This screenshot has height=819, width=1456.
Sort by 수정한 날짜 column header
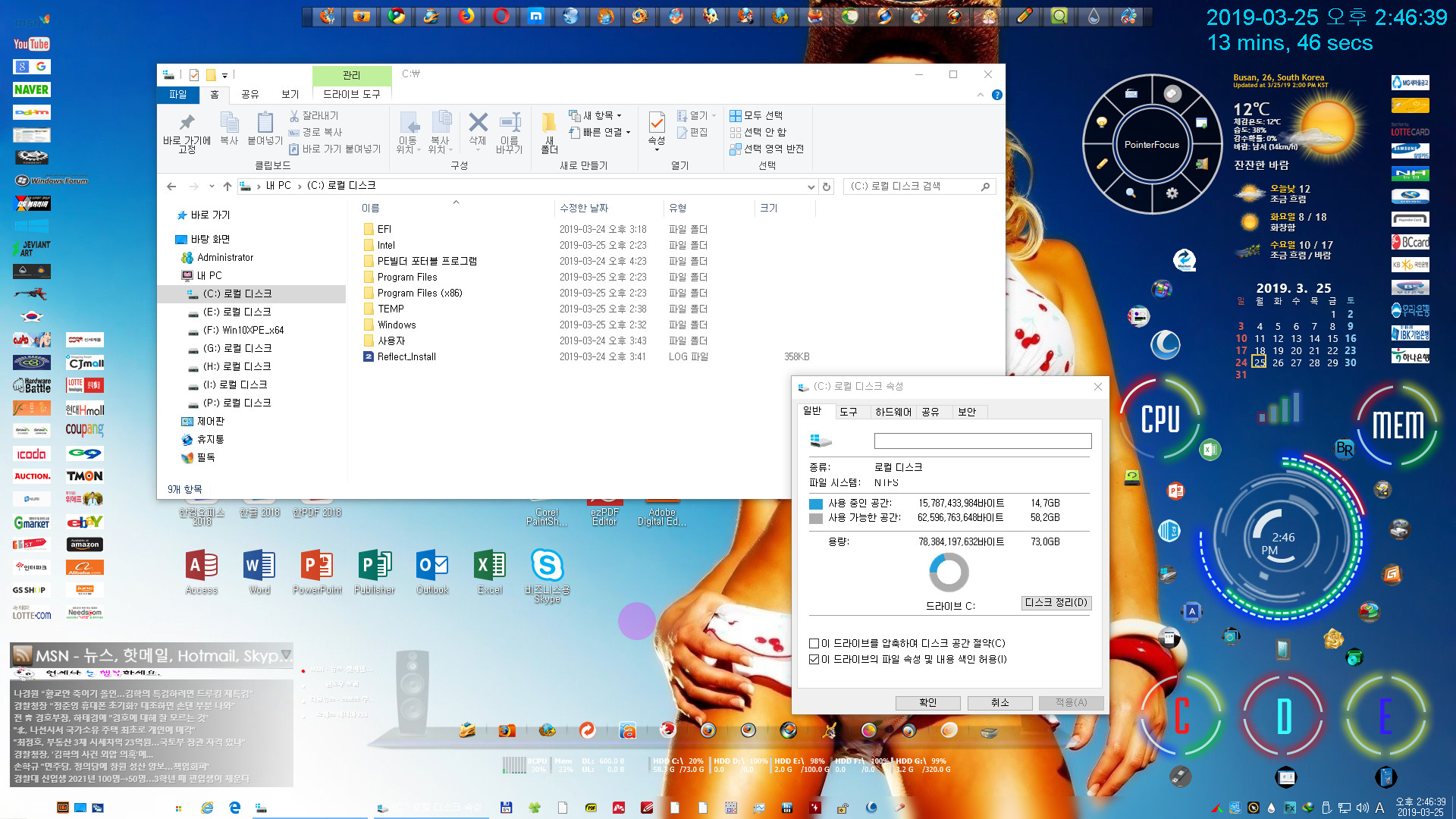[584, 208]
